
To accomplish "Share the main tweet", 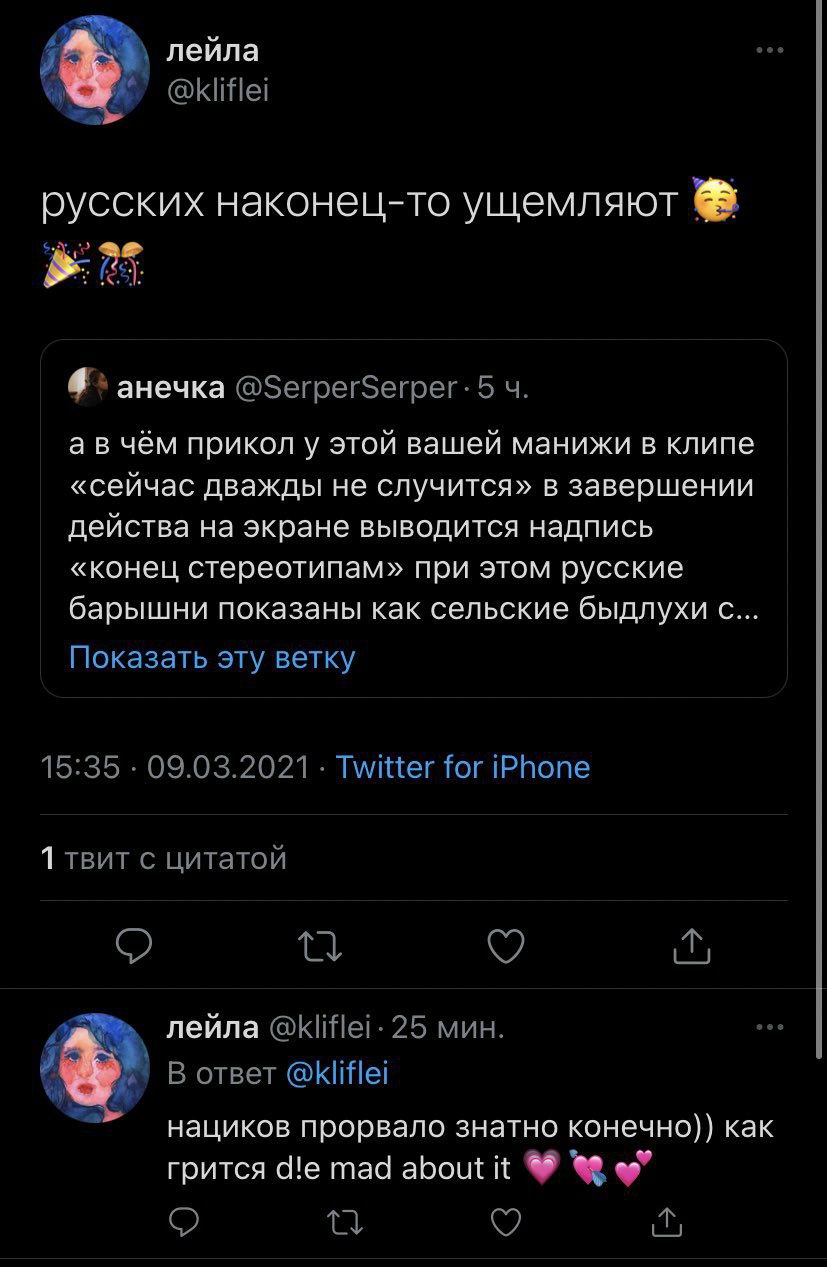I will click(691, 945).
